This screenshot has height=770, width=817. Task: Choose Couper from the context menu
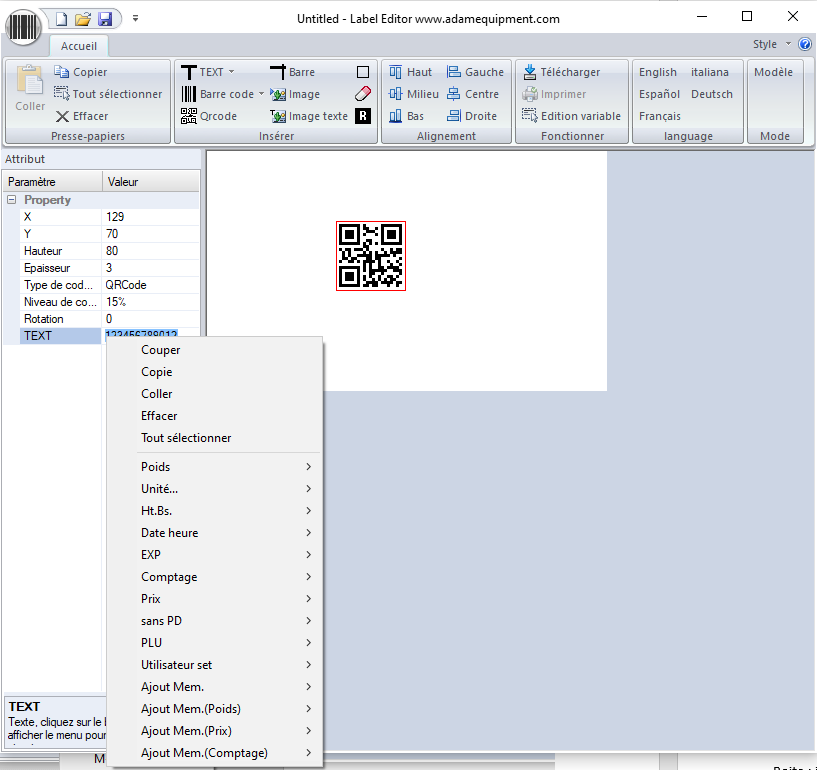point(161,350)
